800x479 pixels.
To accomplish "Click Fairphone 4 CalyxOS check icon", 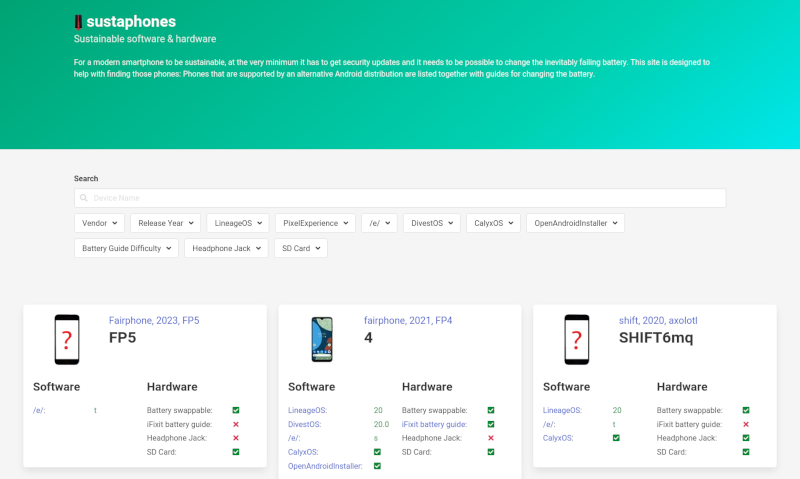I will click(x=377, y=452).
